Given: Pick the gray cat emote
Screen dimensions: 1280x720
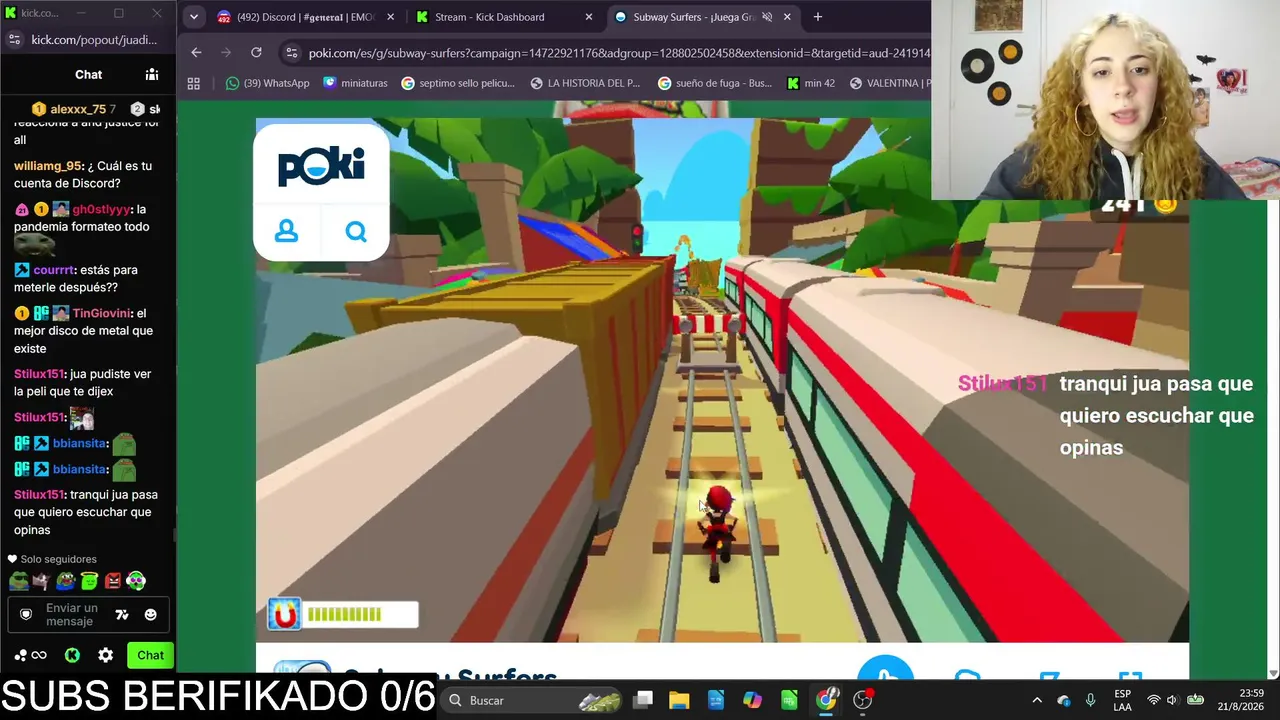Looking at the screenshot, I should 41,580.
